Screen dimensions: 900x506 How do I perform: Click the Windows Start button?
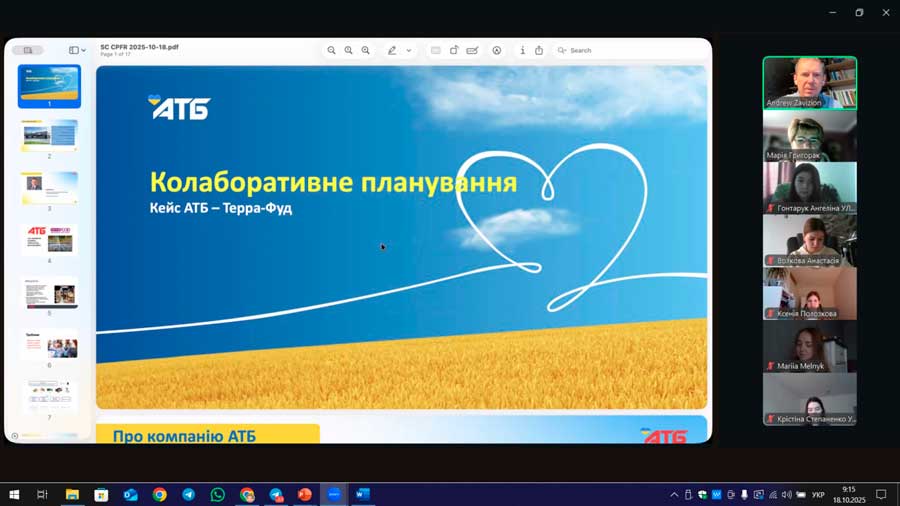[14, 494]
